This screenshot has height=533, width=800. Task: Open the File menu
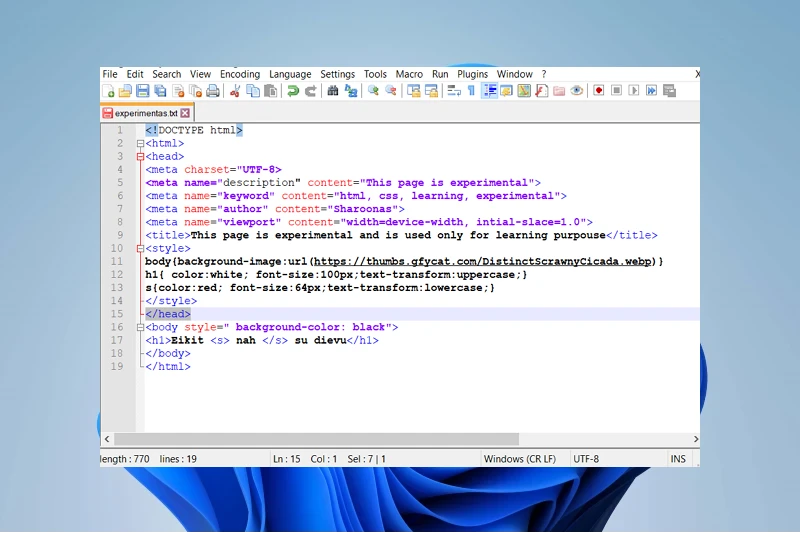tap(110, 74)
